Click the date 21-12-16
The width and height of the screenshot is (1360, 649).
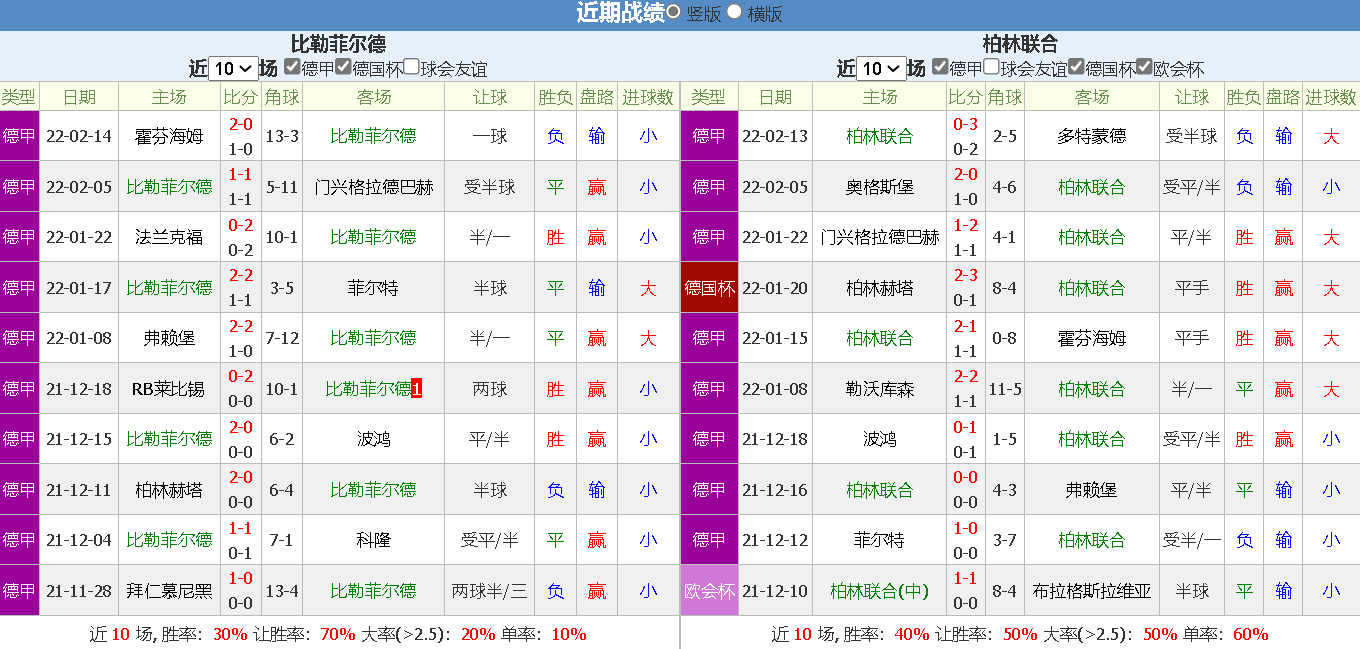tap(775, 490)
